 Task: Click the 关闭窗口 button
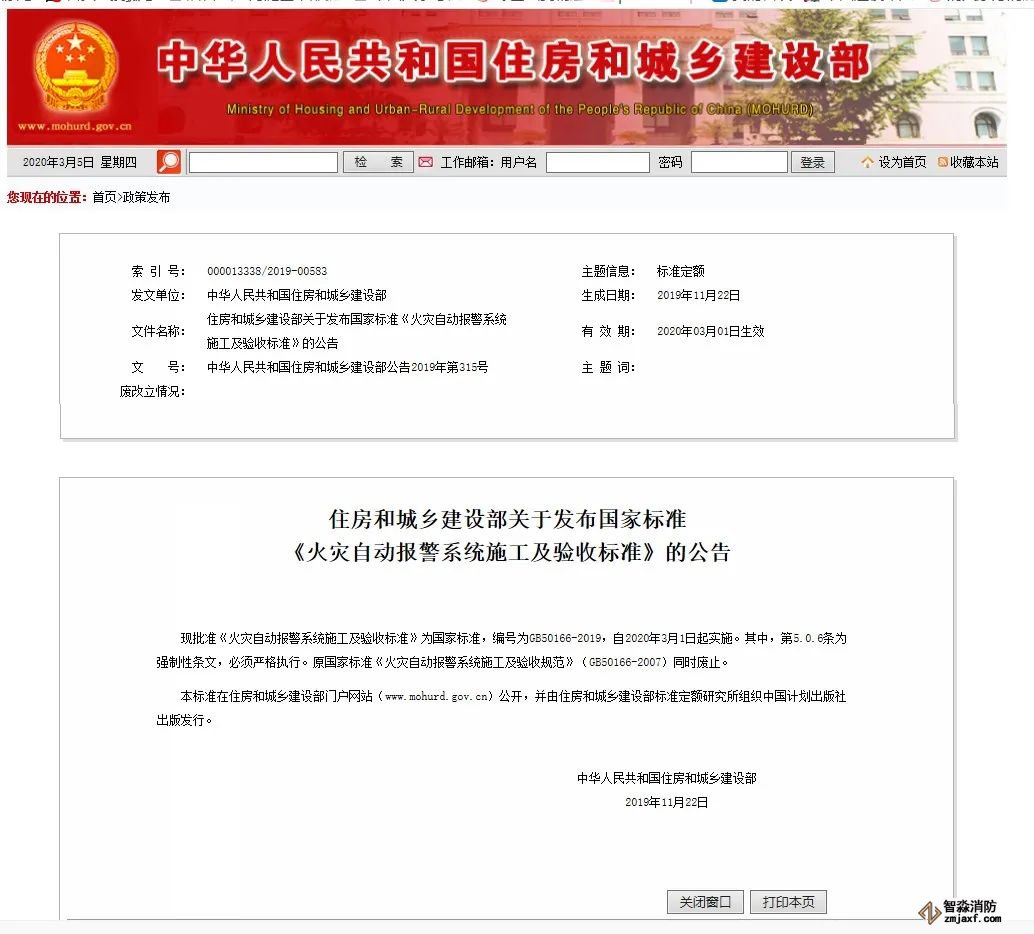tap(705, 902)
